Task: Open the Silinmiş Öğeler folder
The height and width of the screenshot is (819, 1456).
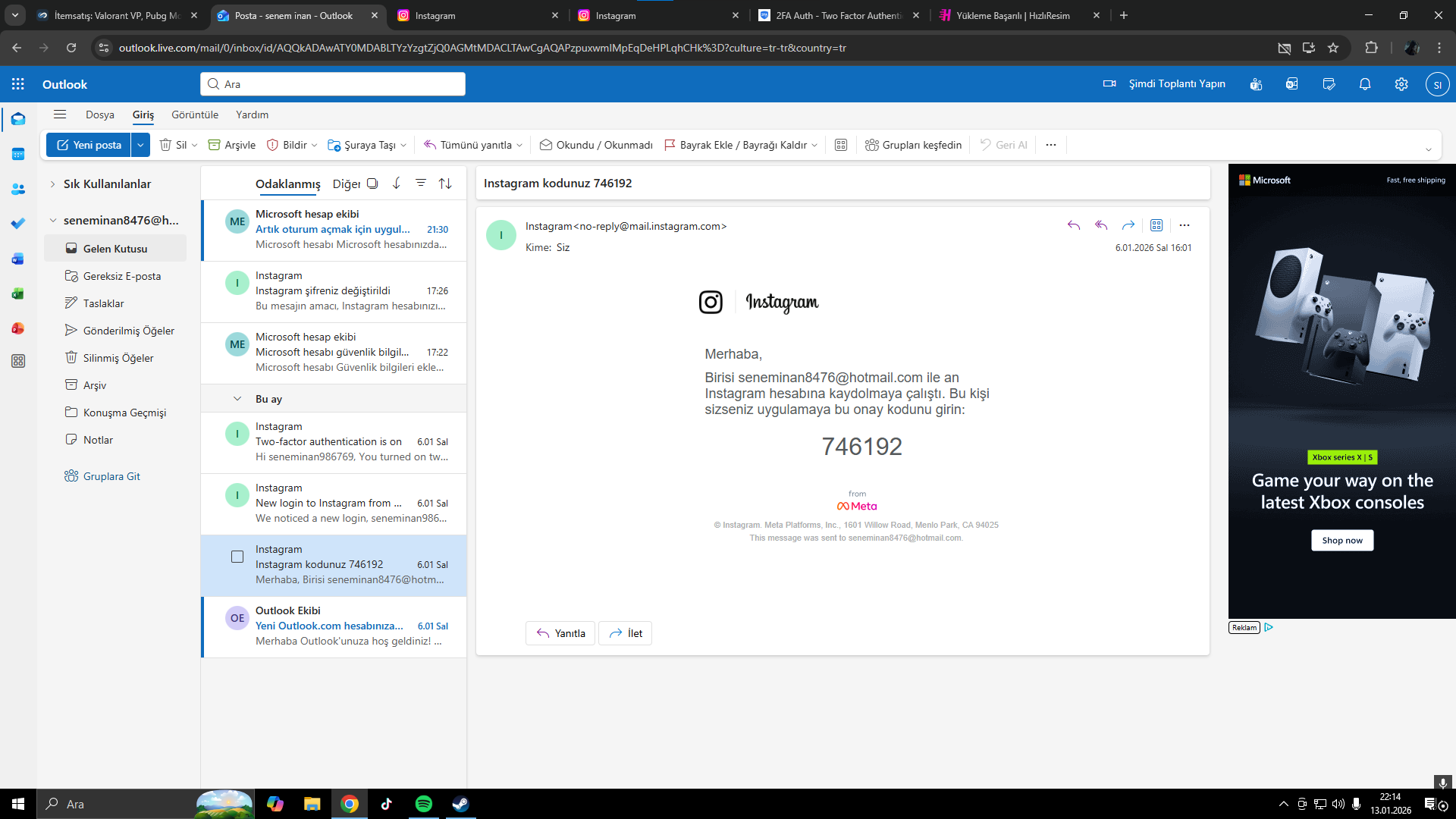Action: tap(115, 358)
